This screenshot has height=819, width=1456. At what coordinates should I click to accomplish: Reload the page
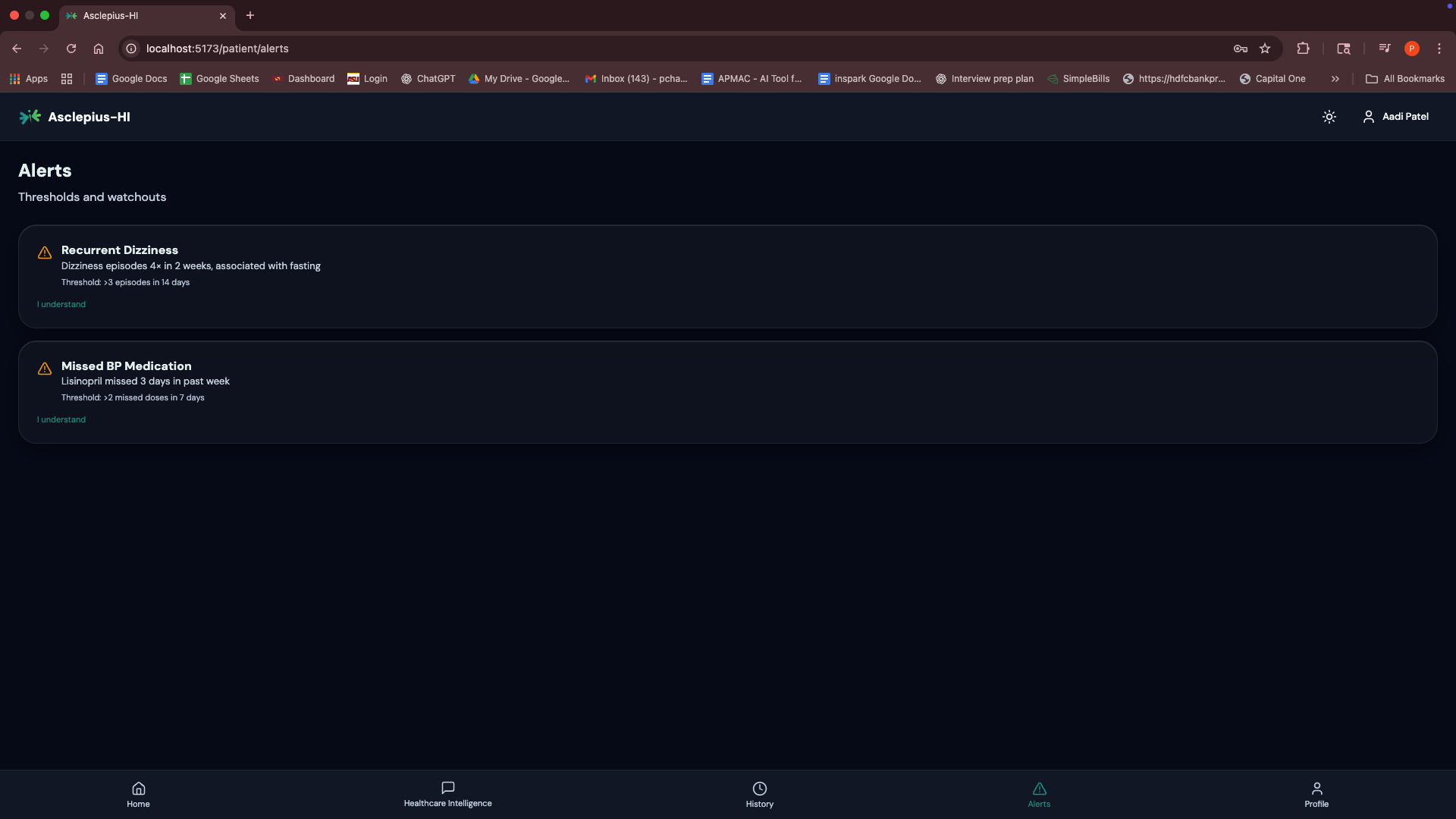[71, 49]
